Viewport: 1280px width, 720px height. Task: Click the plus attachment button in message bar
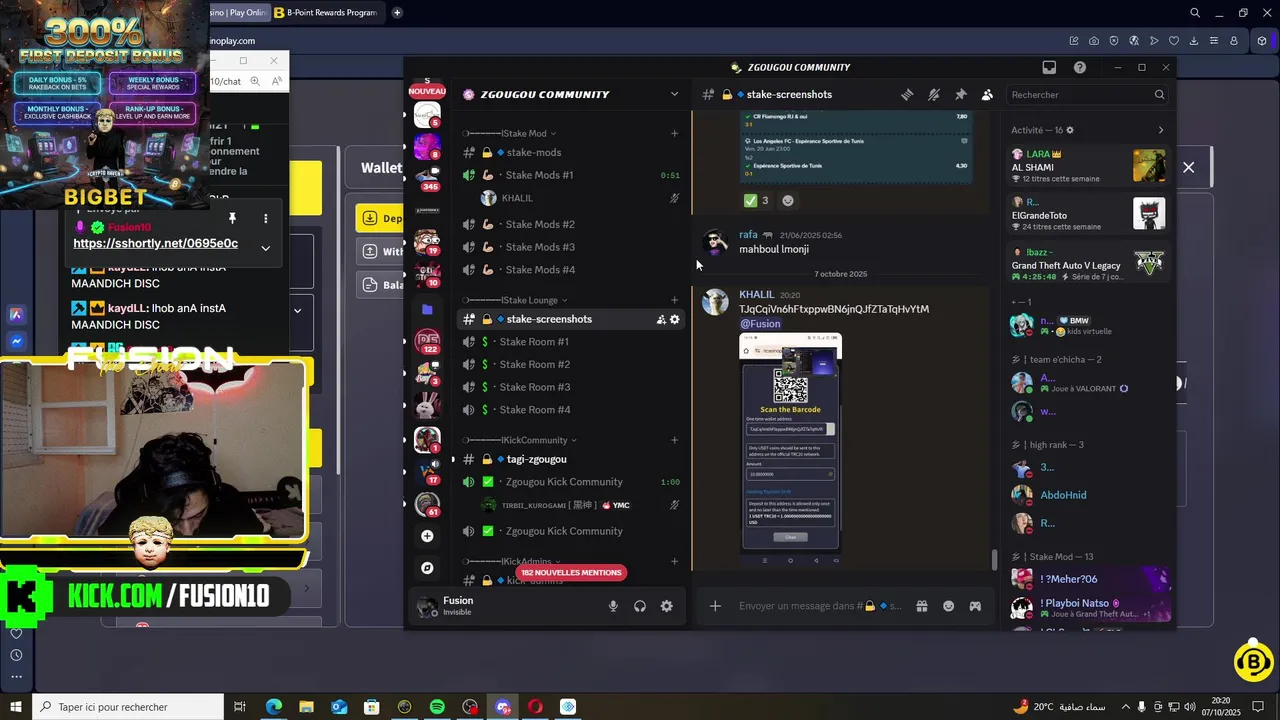715,606
